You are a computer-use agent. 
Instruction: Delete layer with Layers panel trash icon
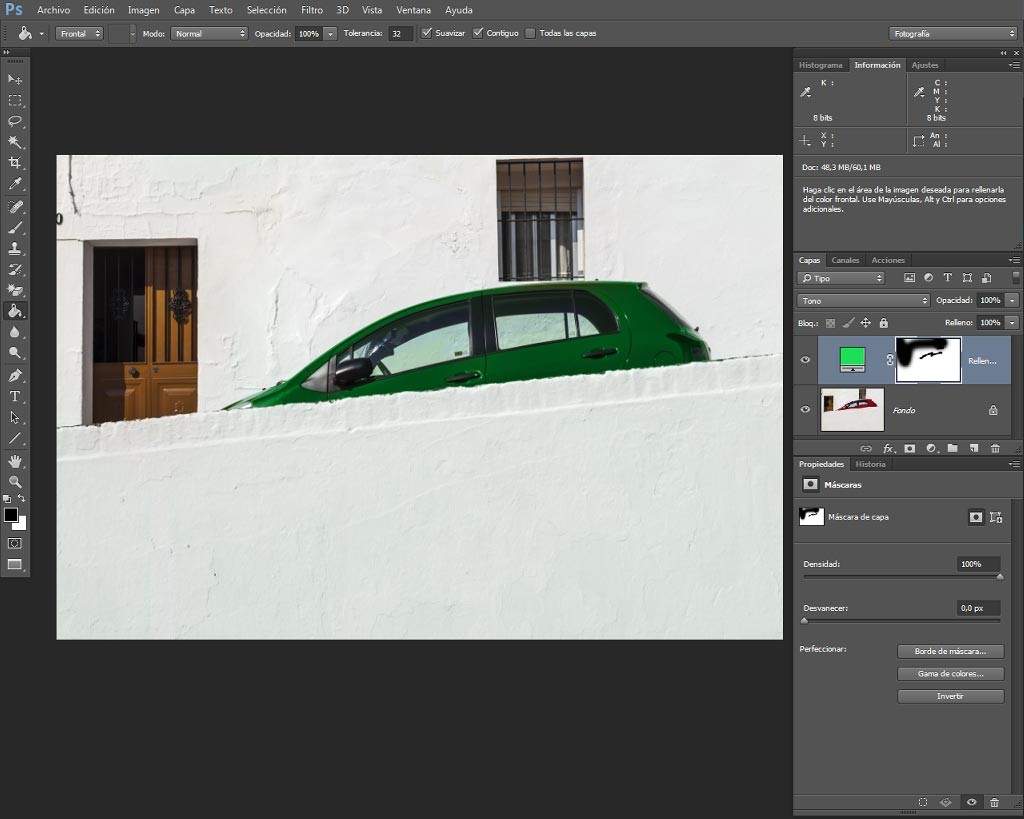click(995, 448)
